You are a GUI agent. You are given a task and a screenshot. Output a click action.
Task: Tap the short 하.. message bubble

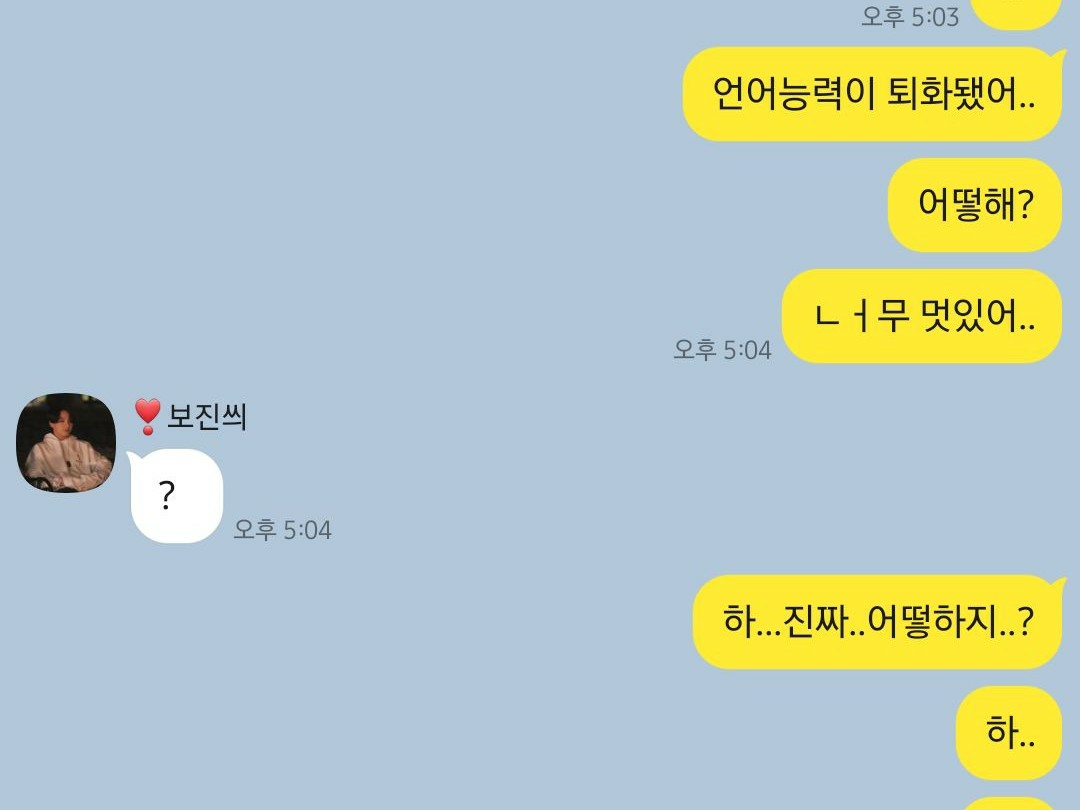(x=1009, y=732)
